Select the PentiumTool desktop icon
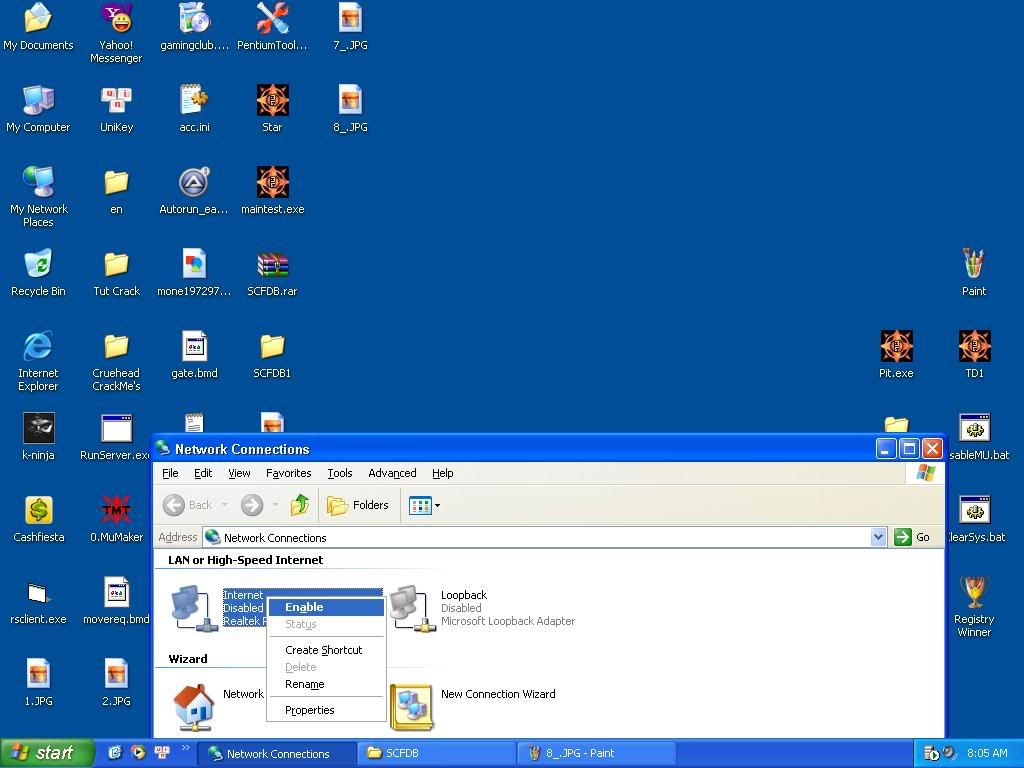 (x=272, y=26)
